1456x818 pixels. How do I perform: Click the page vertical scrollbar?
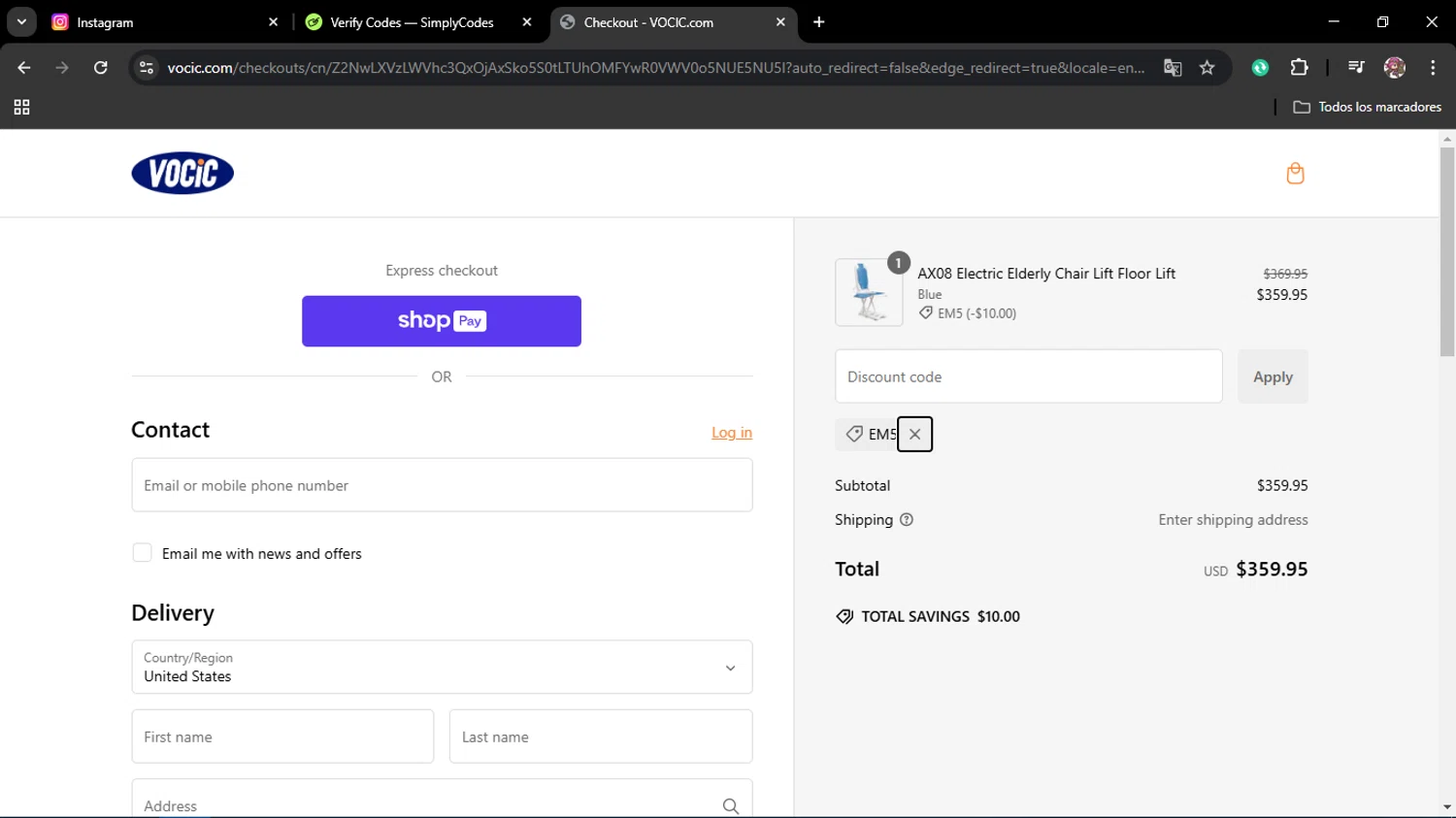1447,252
